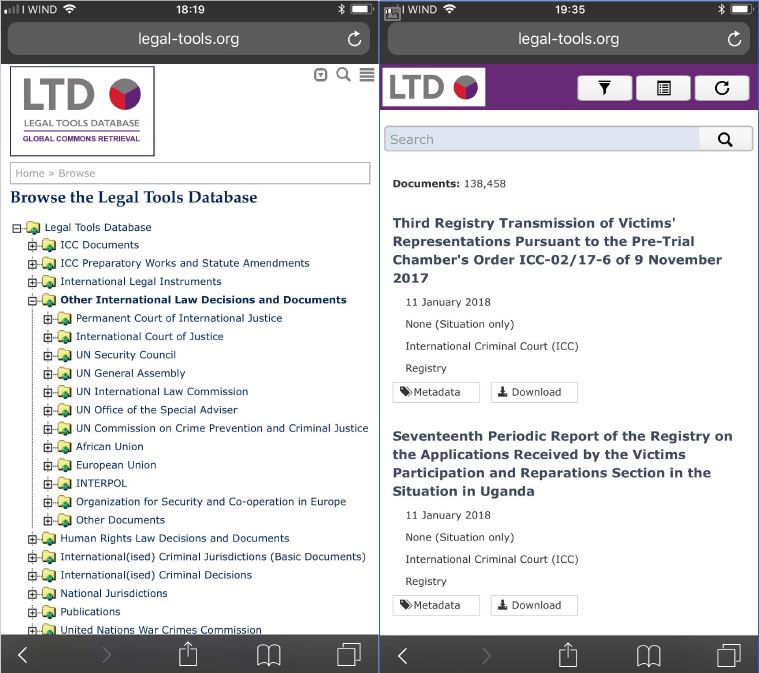Image resolution: width=759 pixels, height=673 pixels.
Task: Tap the tabs icon in right phone bottom bar
Action: [x=729, y=655]
